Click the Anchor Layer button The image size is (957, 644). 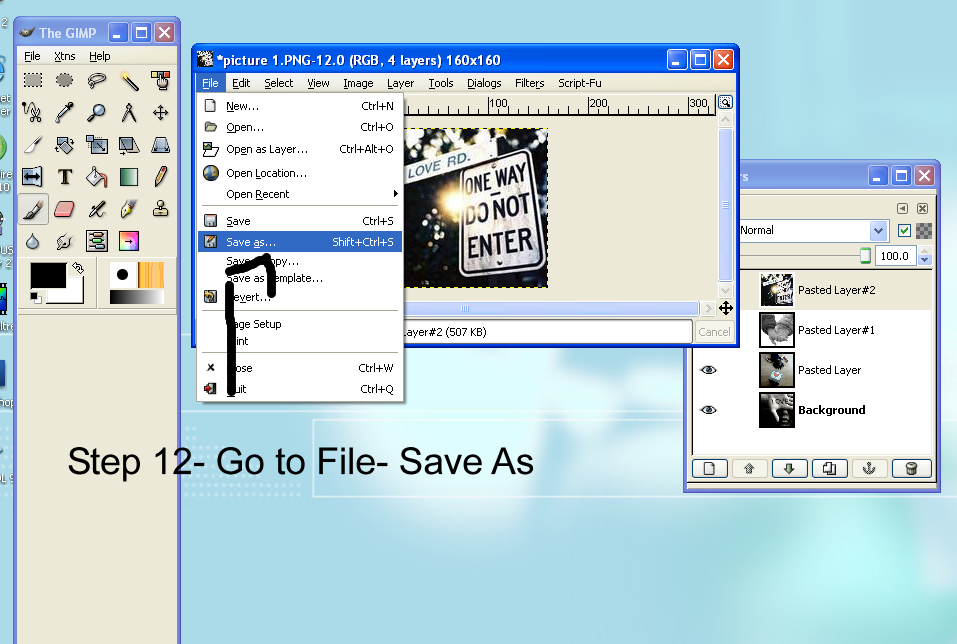[x=870, y=468]
